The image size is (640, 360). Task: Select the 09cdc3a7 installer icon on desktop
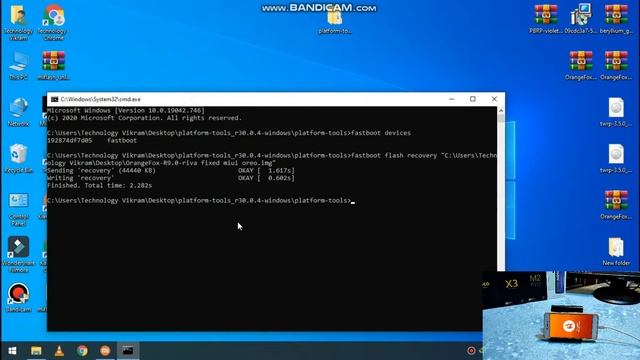(x=581, y=19)
